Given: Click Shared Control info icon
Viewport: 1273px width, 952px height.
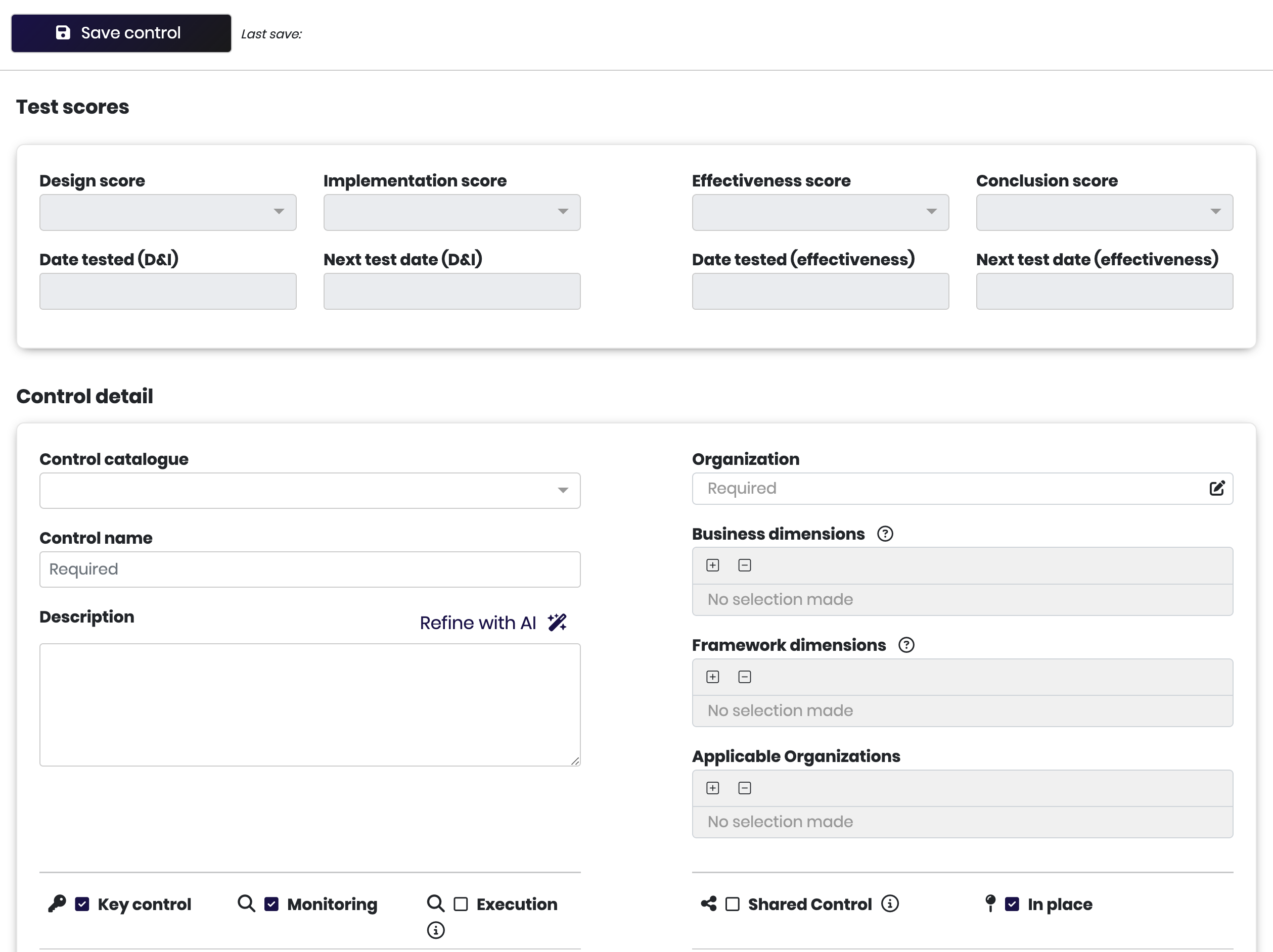Looking at the screenshot, I should point(890,903).
